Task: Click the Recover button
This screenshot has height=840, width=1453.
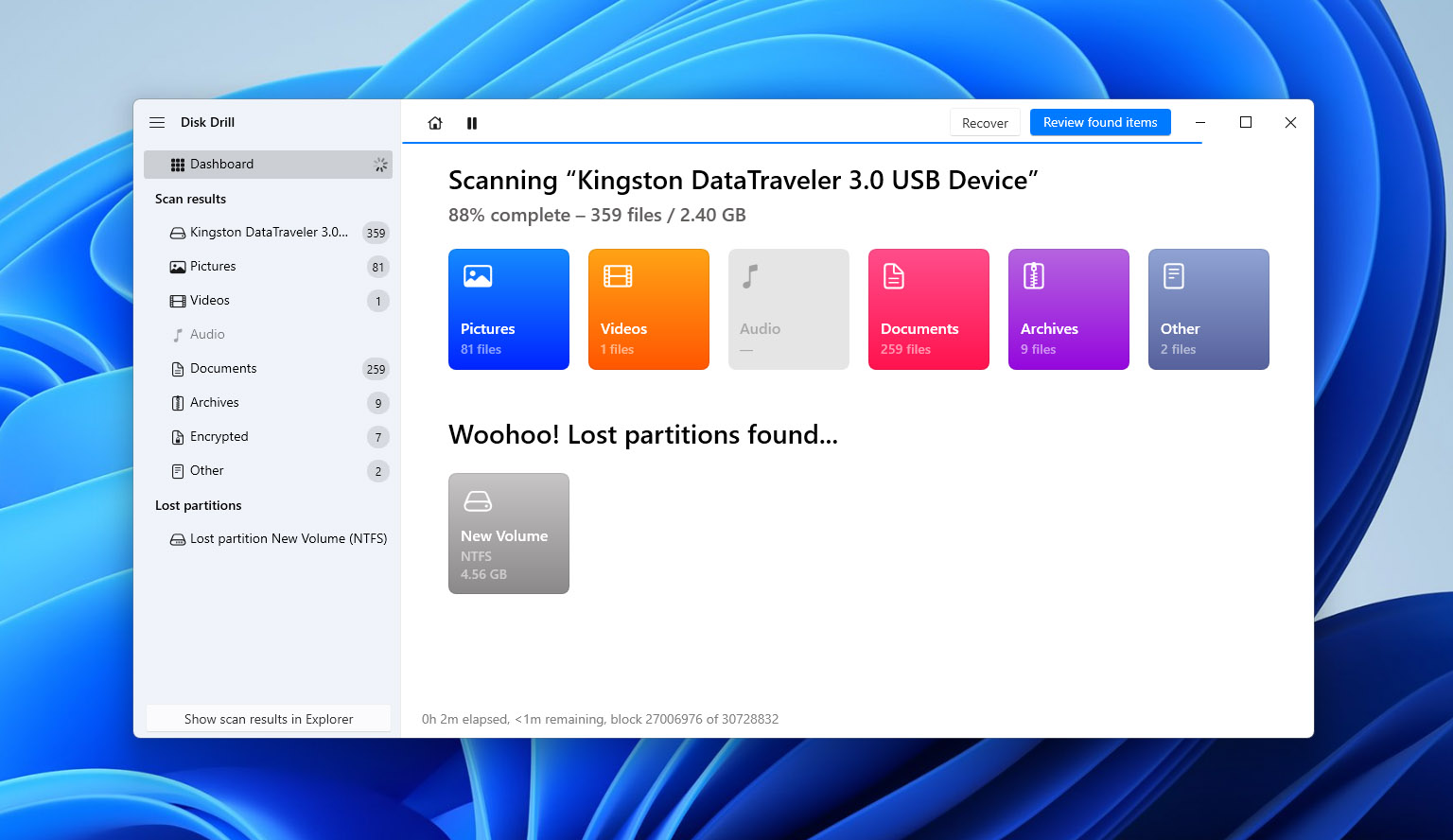Action: [985, 123]
